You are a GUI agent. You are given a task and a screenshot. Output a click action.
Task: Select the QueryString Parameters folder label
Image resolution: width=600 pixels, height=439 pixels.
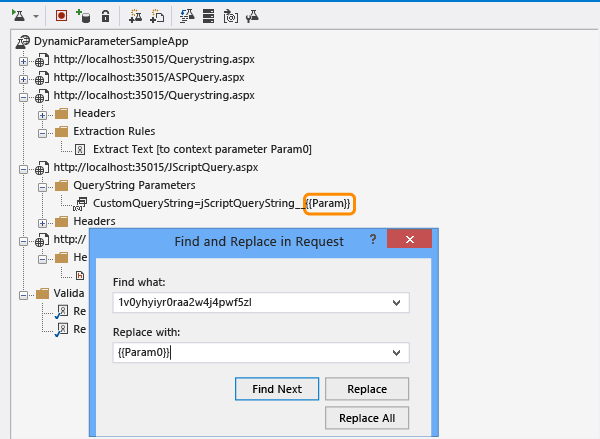134,185
